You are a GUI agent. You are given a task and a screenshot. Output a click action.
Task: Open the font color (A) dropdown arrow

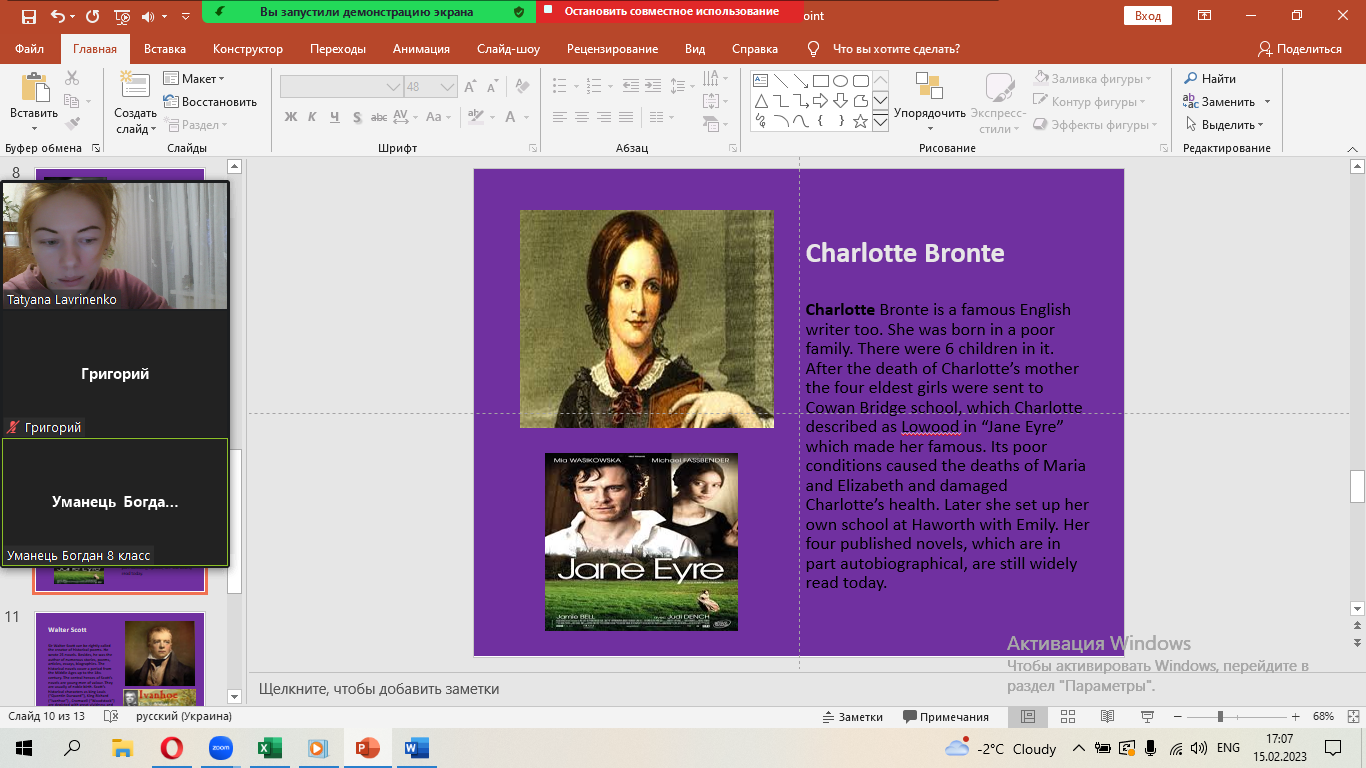526,117
